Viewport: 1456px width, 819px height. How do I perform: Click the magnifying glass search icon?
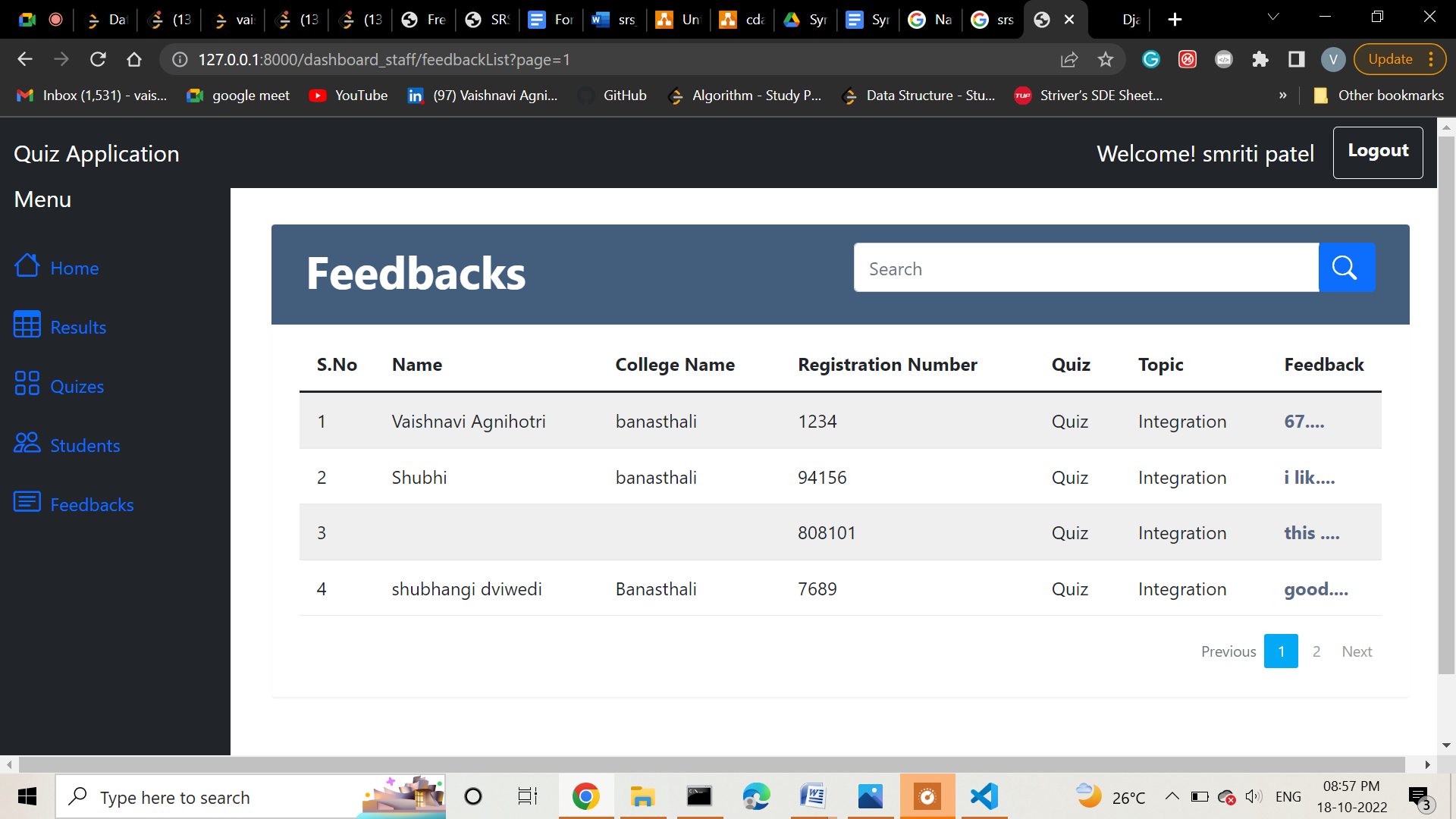tap(1346, 267)
